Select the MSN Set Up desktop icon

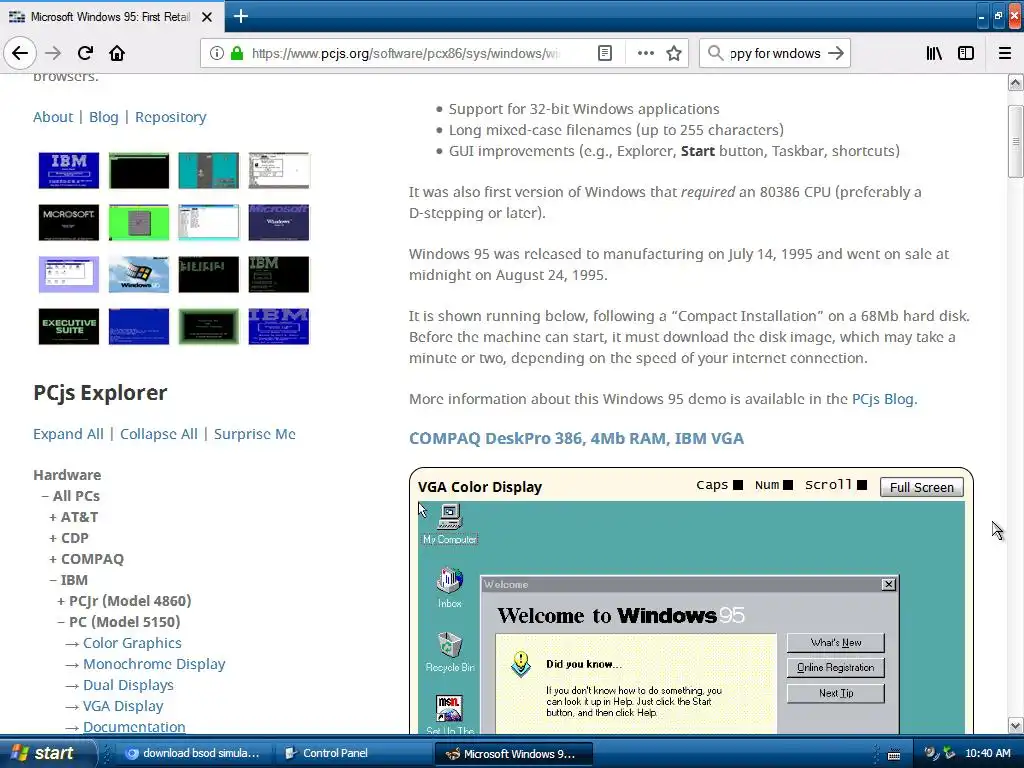[450, 713]
